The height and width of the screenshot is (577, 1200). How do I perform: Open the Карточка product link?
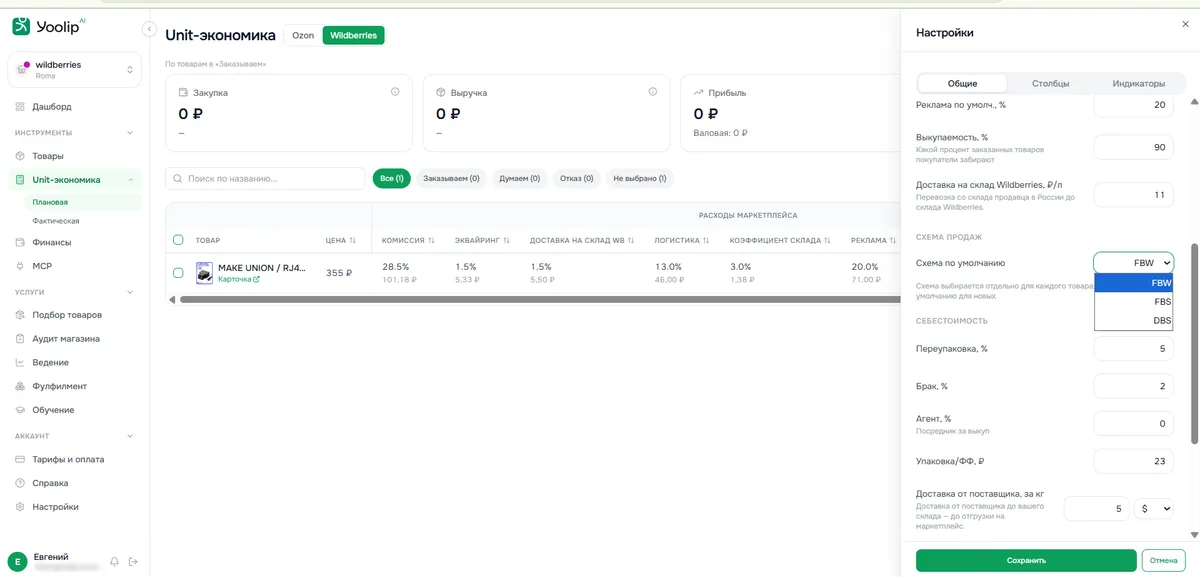[x=239, y=280]
